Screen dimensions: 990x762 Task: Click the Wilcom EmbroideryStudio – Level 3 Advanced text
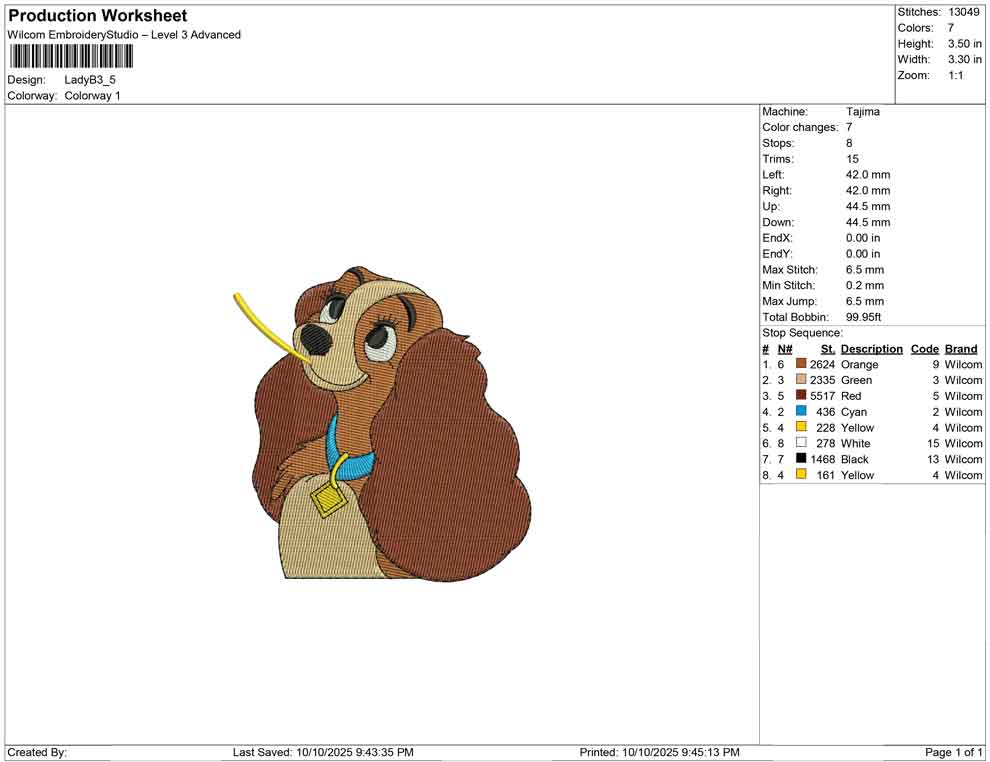click(124, 35)
